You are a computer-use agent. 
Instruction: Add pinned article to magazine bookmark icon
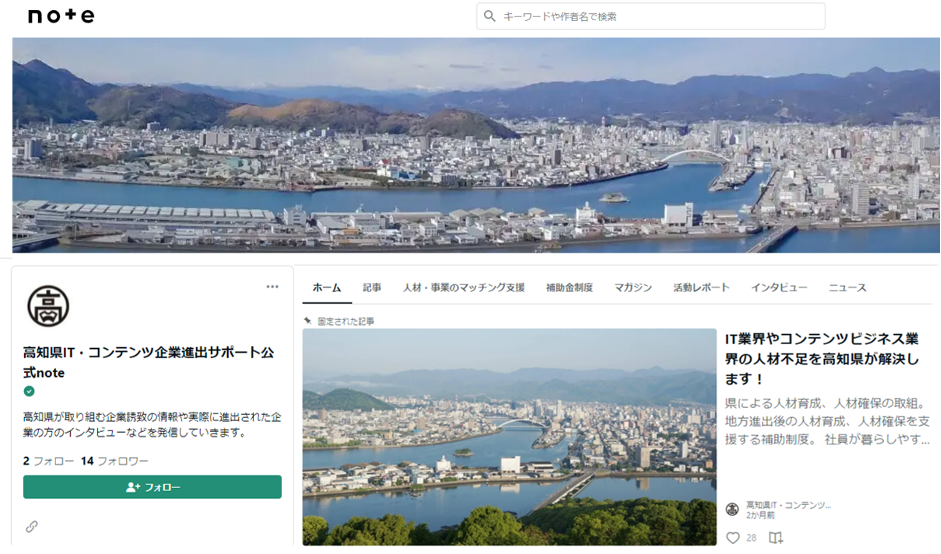(x=776, y=537)
